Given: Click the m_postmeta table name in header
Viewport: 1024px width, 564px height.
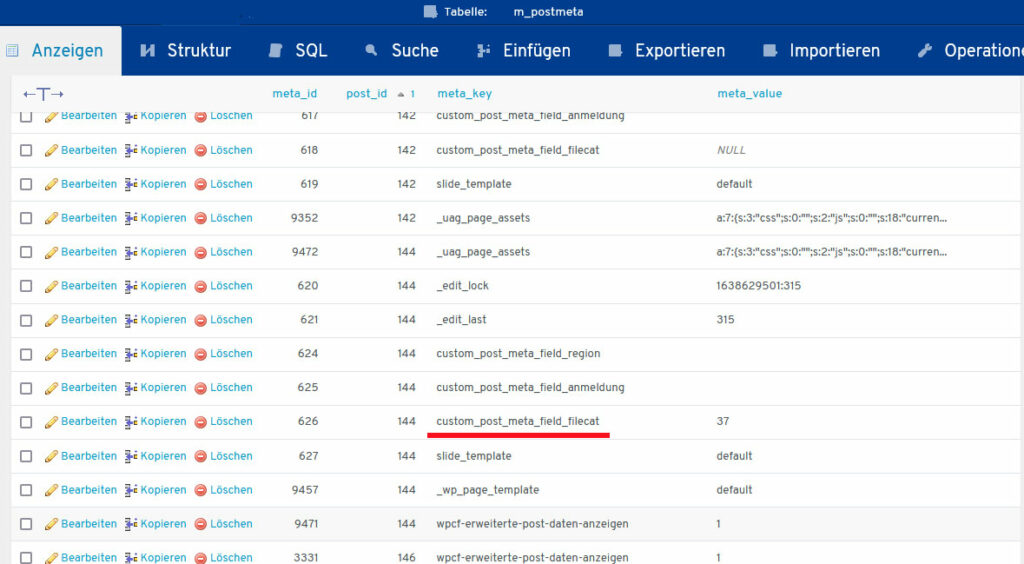Looking at the screenshot, I should pos(548,12).
